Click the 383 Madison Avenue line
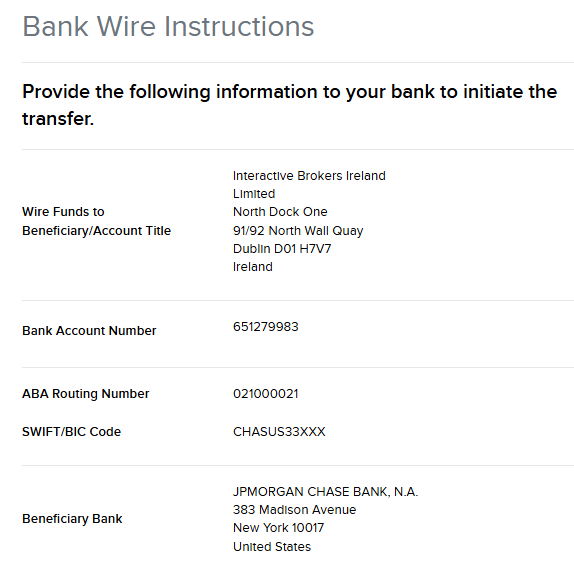 click(294, 510)
